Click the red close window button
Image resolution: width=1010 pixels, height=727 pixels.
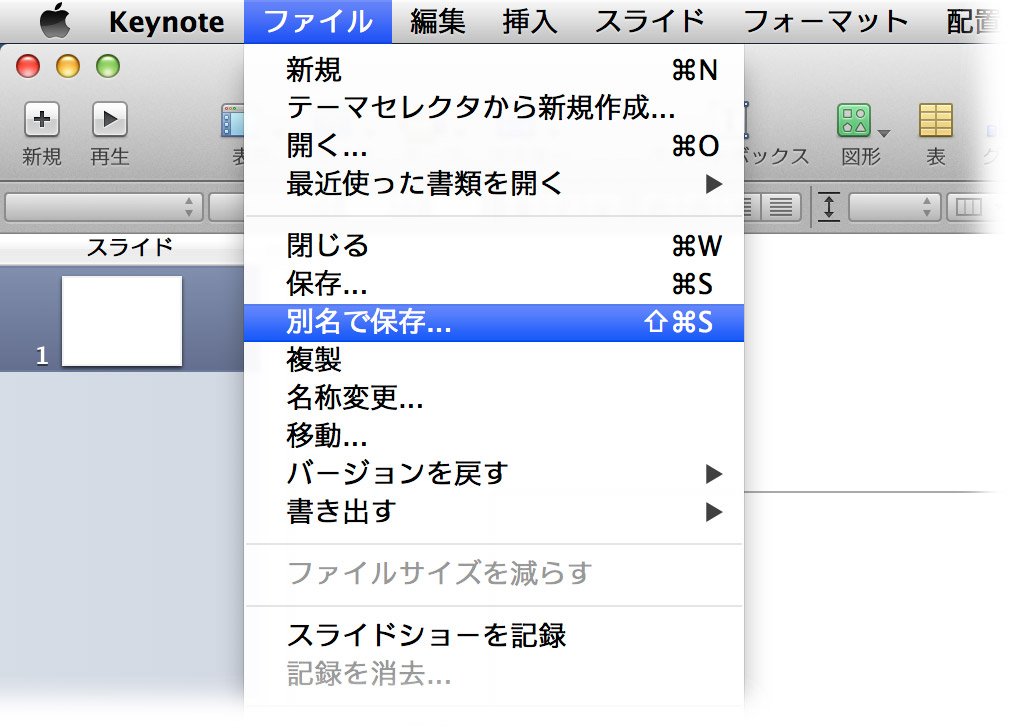[28, 66]
